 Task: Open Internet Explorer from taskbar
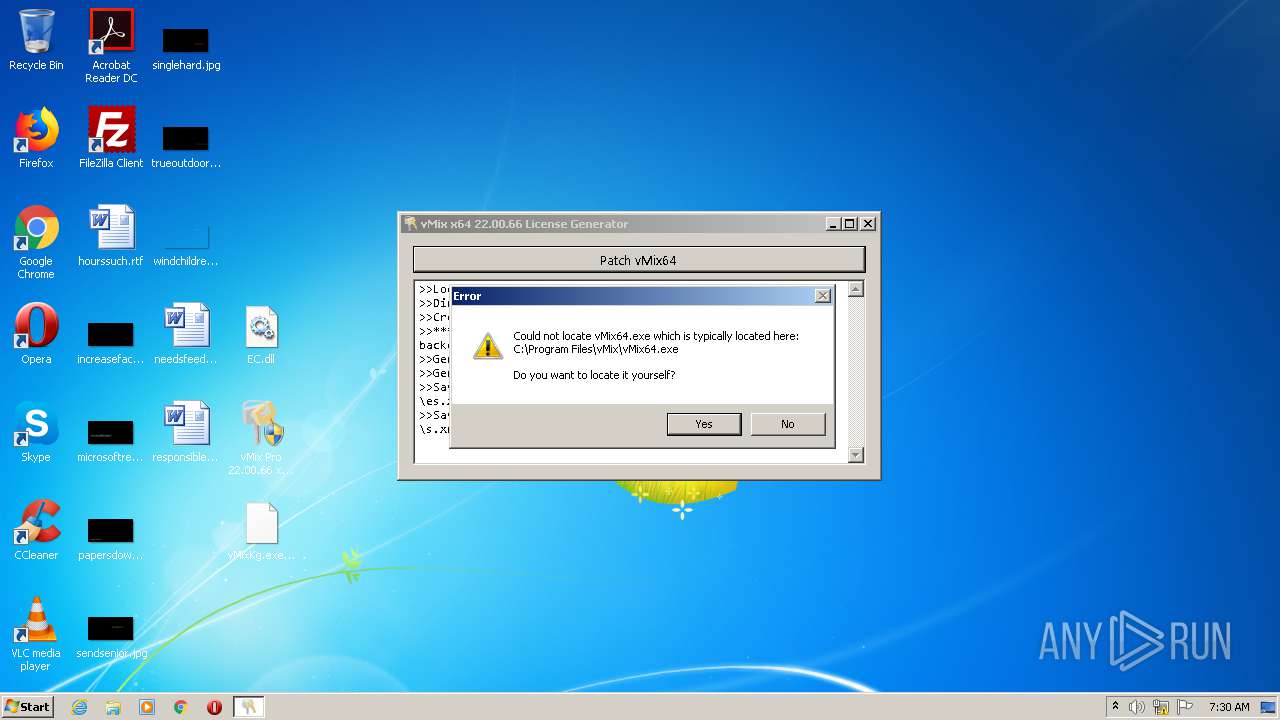(x=79, y=707)
